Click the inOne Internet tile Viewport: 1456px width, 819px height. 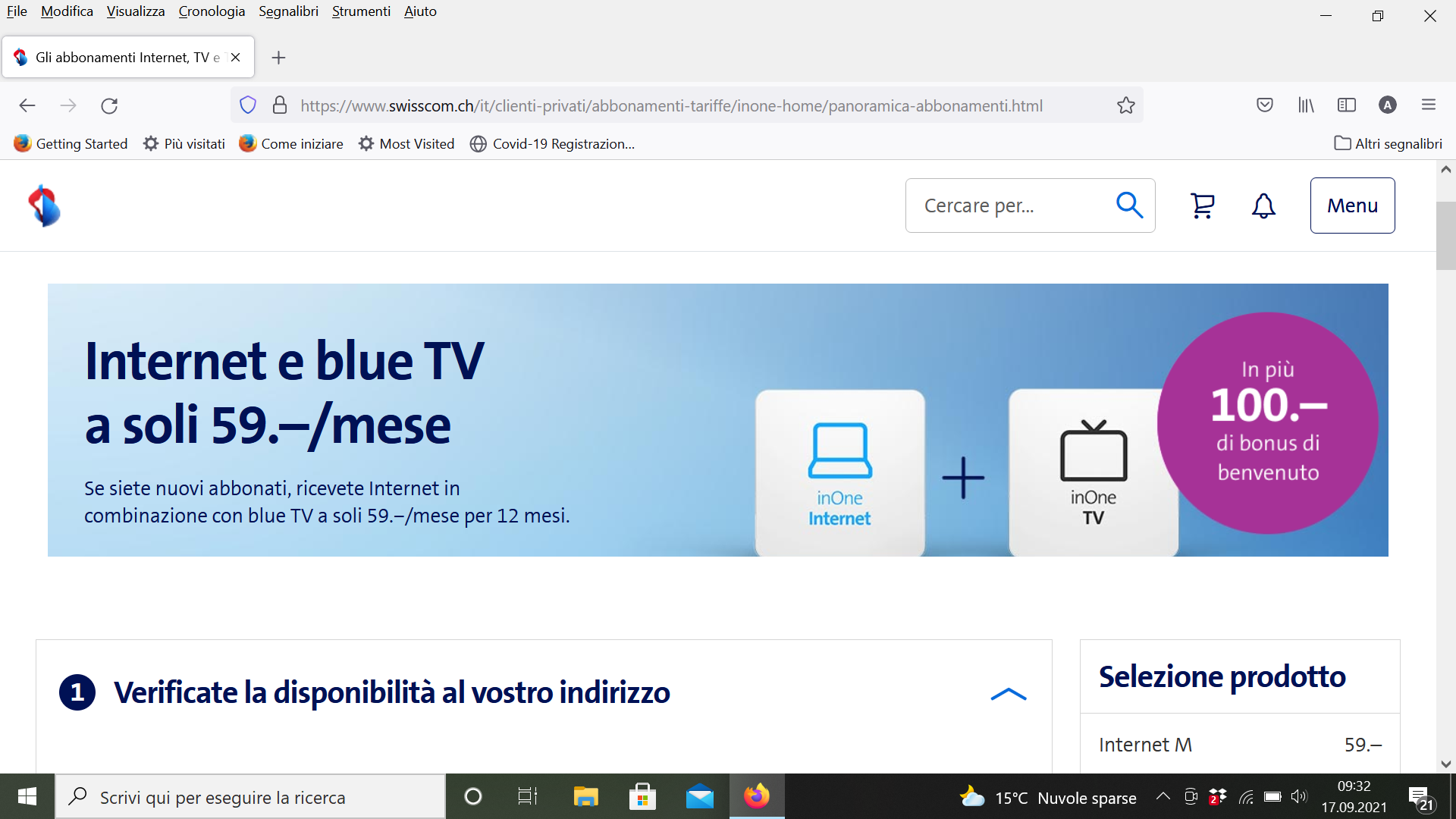pyautogui.click(x=839, y=472)
